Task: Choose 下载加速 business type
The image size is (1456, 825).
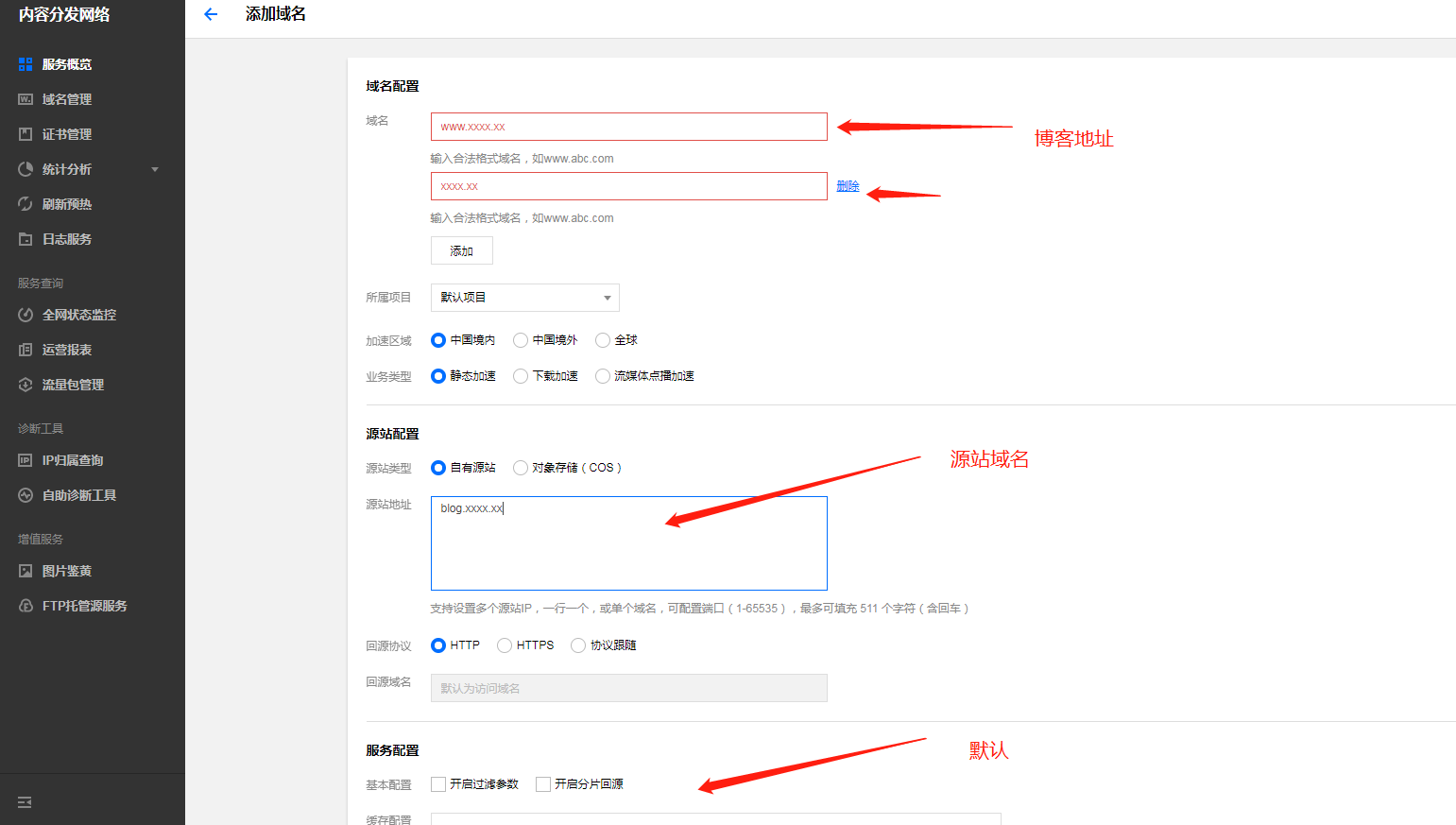Action: pyautogui.click(x=521, y=376)
